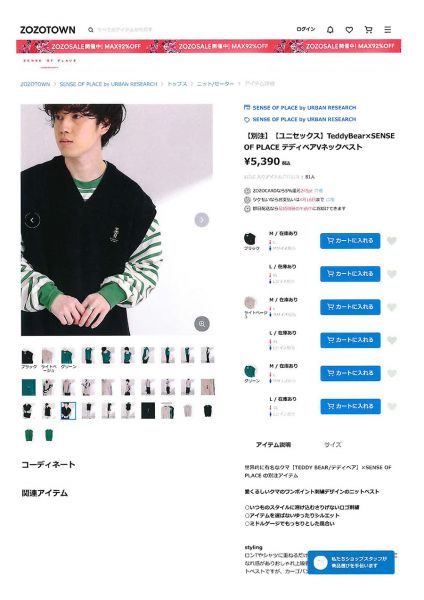Open the hamburger menu icon
The image size is (424, 600).
388,29
